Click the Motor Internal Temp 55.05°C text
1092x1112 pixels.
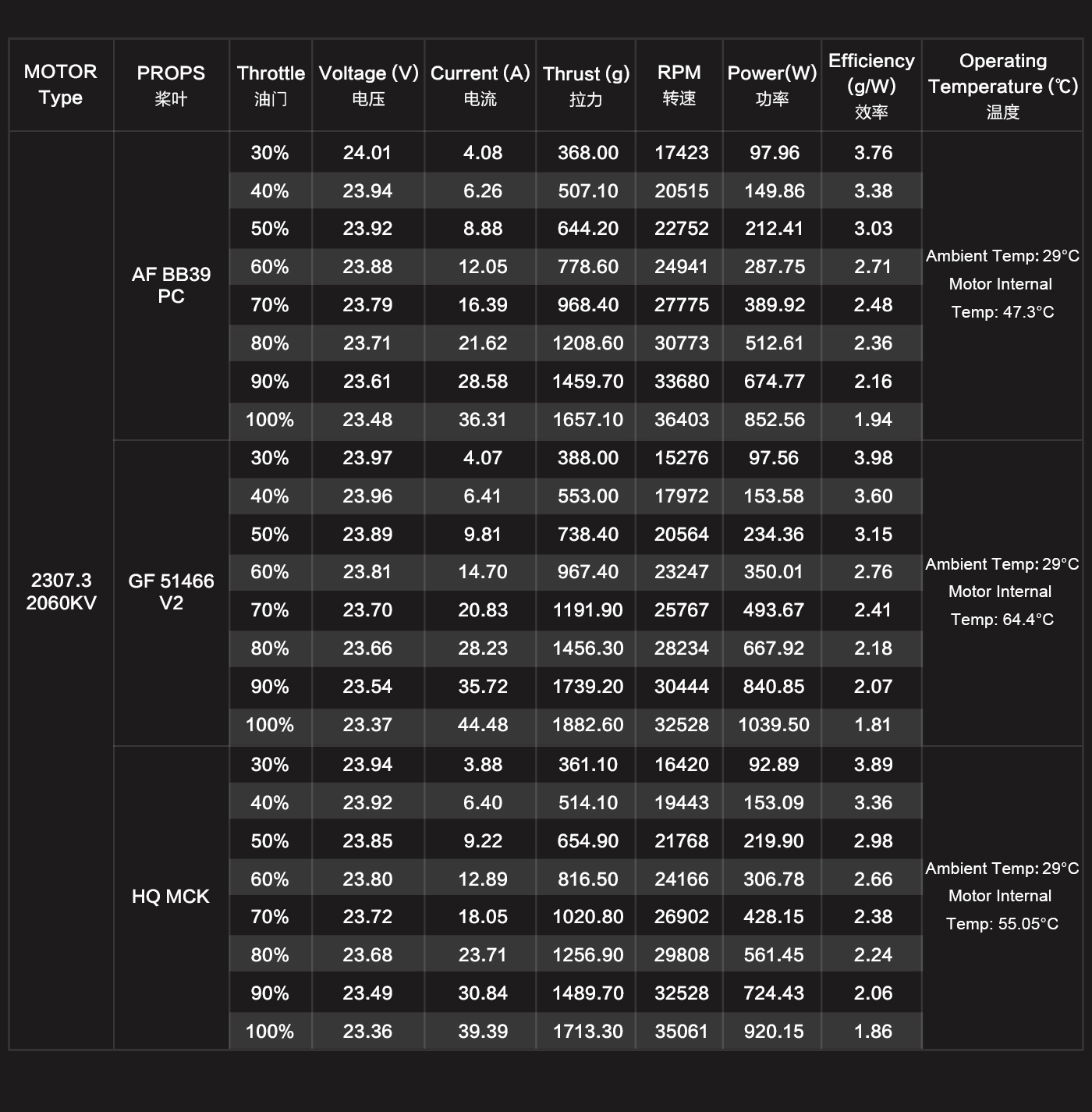pyautogui.click(x=1002, y=910)
